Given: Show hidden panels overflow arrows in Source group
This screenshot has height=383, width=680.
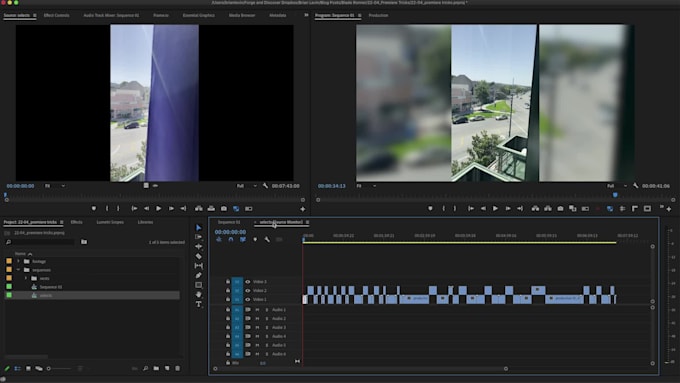Looking at the screenshot, I should [306, 15].
